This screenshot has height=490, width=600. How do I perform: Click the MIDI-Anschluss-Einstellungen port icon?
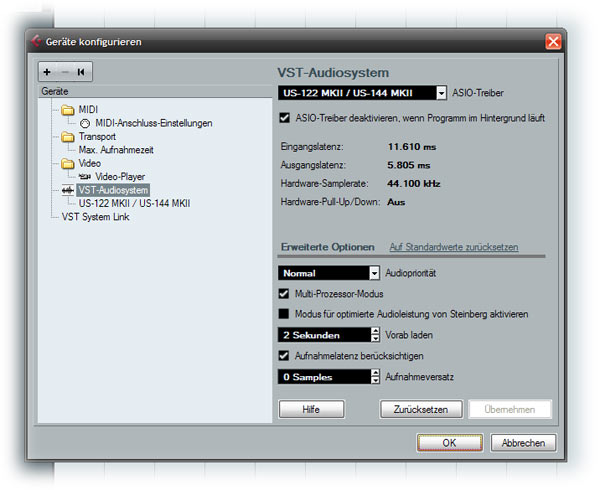[85, 123]
